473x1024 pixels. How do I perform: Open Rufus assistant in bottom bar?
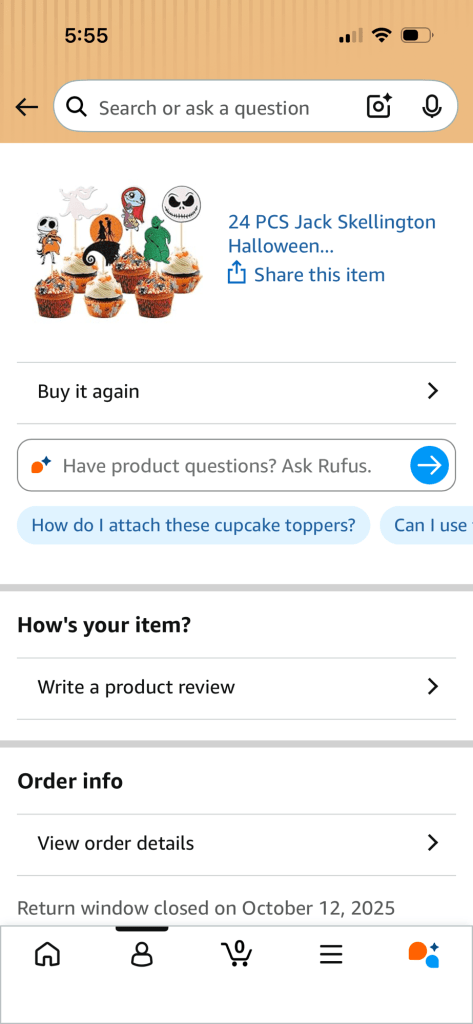tap(425, 955)
